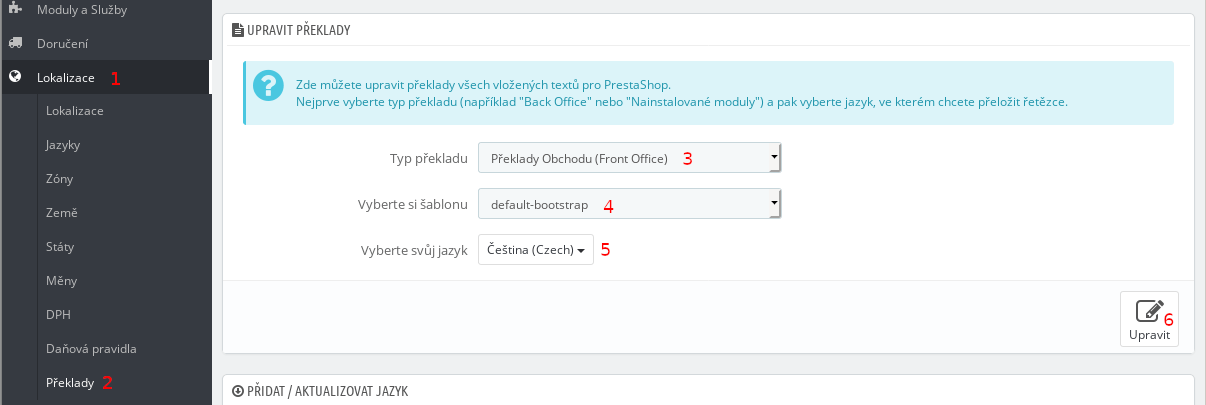Screen dimensions: 1206x405
Task: Open the default-bootstrap template dropdown
Action: pyautogui.click(x=629, y=204)
